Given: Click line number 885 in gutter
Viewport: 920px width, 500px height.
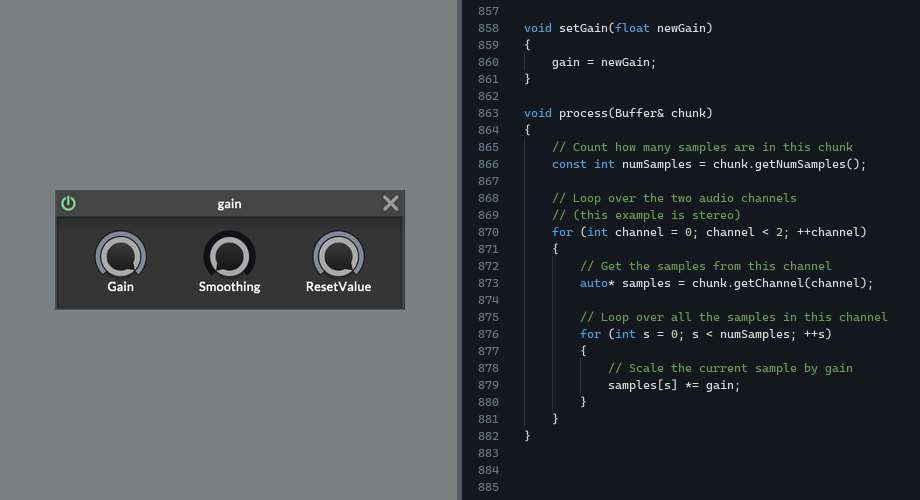Looking at the screenshot, I should (x=488, y=488).
